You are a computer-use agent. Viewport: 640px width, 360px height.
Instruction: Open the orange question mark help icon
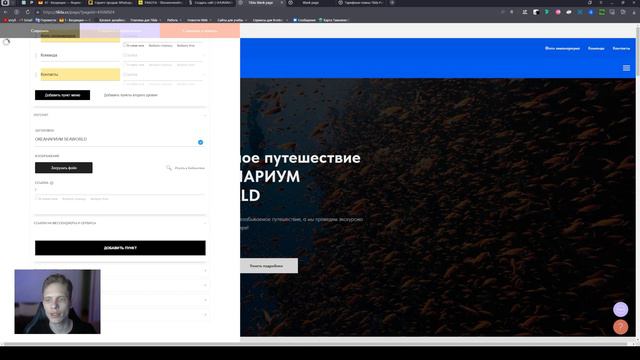[x=620, y=327]
